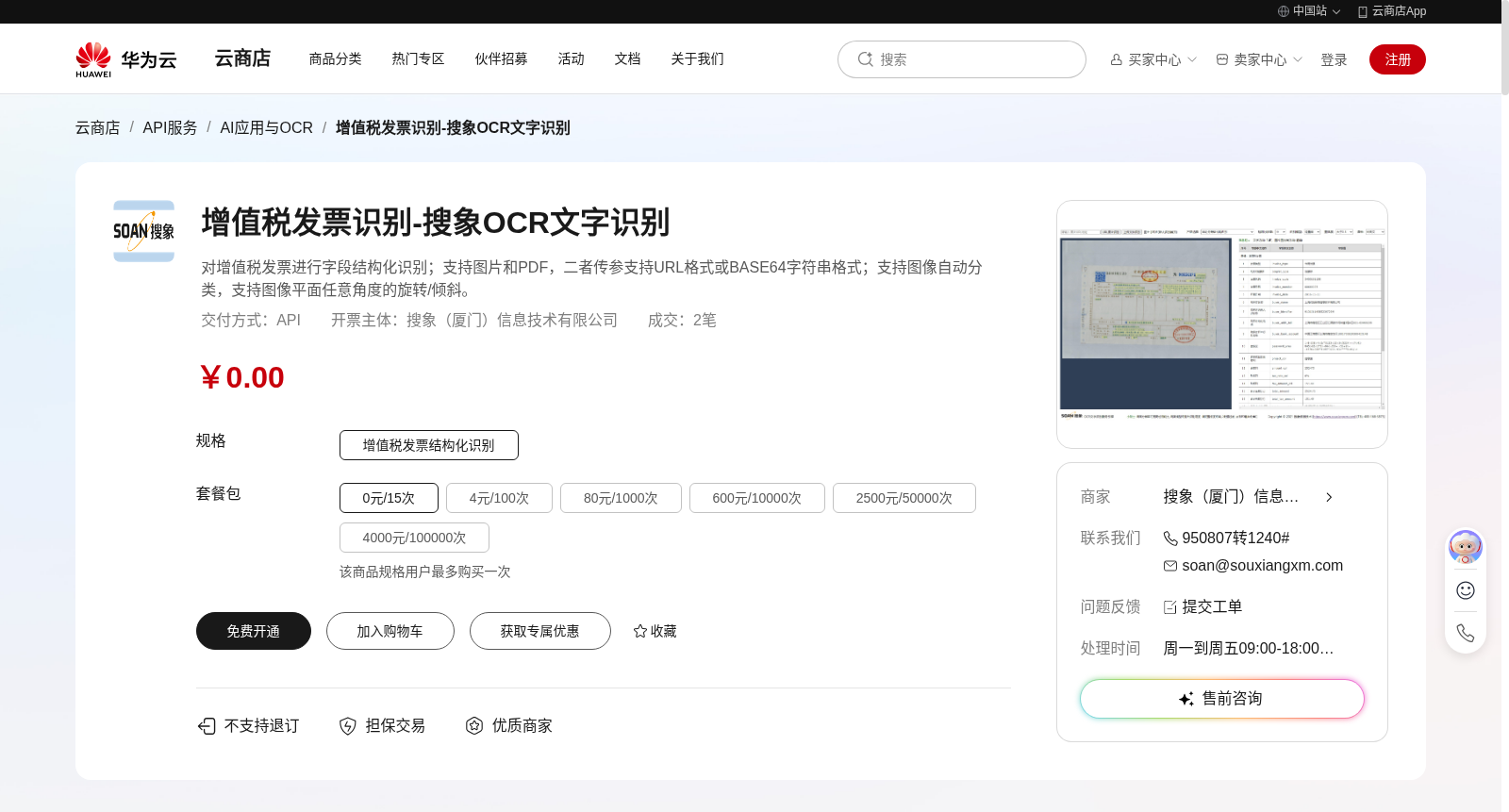Expand the merchant details chevron arrow

click(x=1329, y=497)
